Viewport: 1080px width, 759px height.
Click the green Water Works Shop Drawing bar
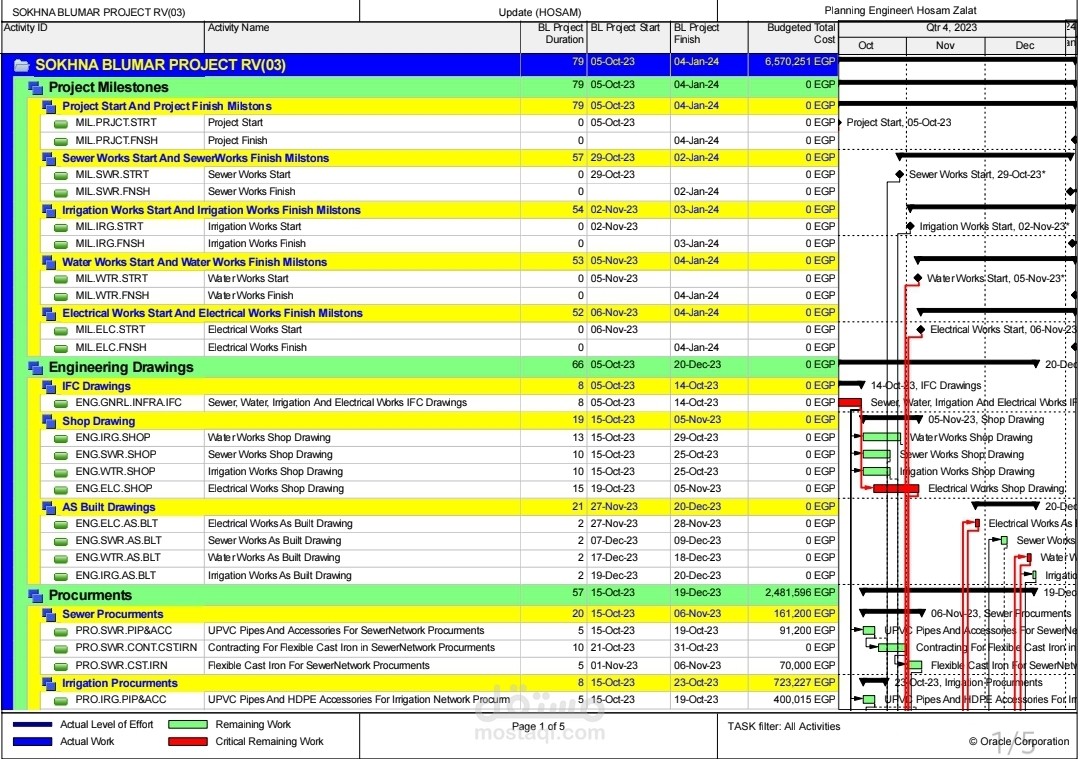coord(882,437)
